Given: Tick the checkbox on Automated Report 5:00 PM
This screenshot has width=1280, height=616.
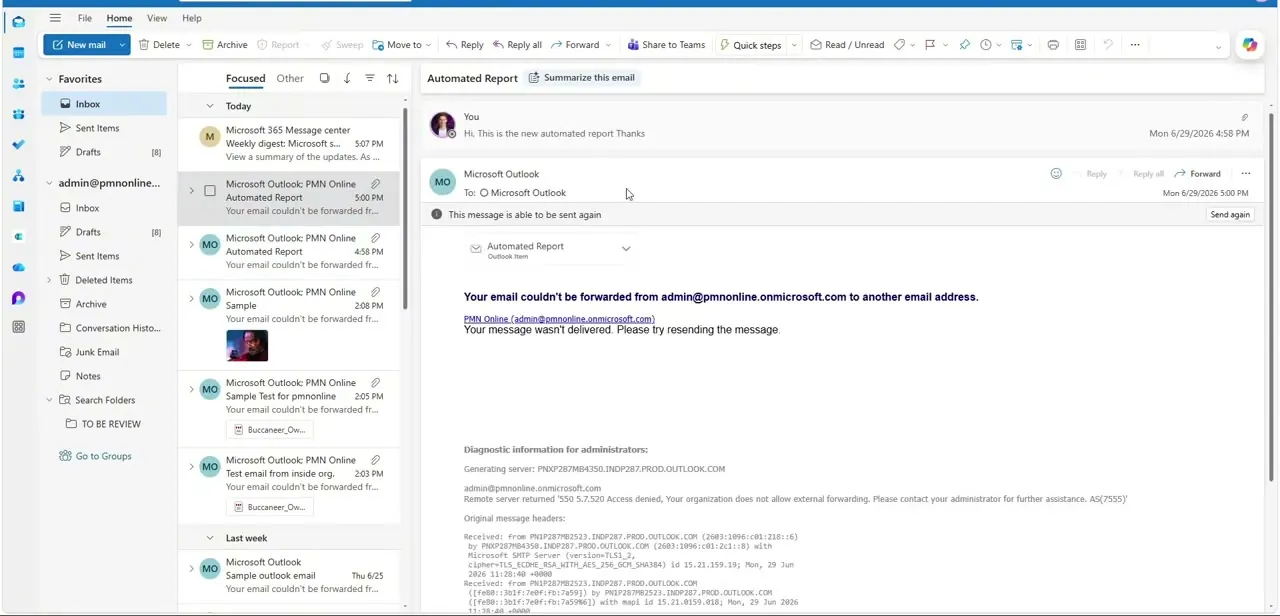Looking at the screenshot, I should [x=210, y=191].
